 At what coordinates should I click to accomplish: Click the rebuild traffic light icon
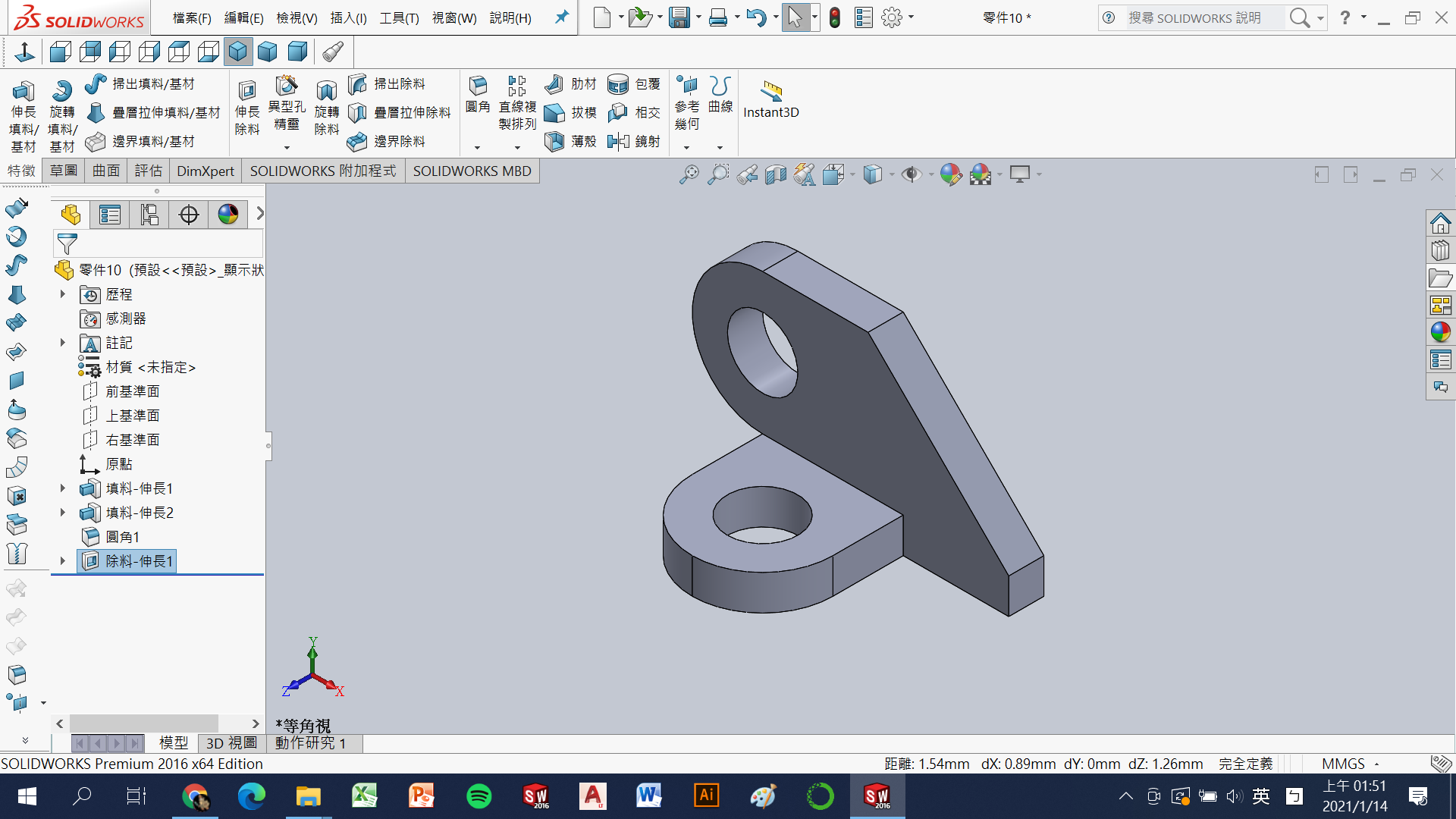pyautogui.click(x=835, y=17)
